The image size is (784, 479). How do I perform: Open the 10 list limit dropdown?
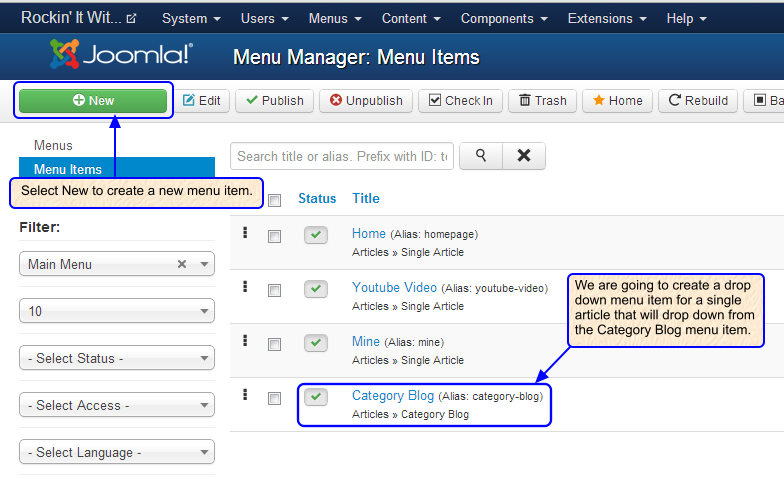(117, 311)
